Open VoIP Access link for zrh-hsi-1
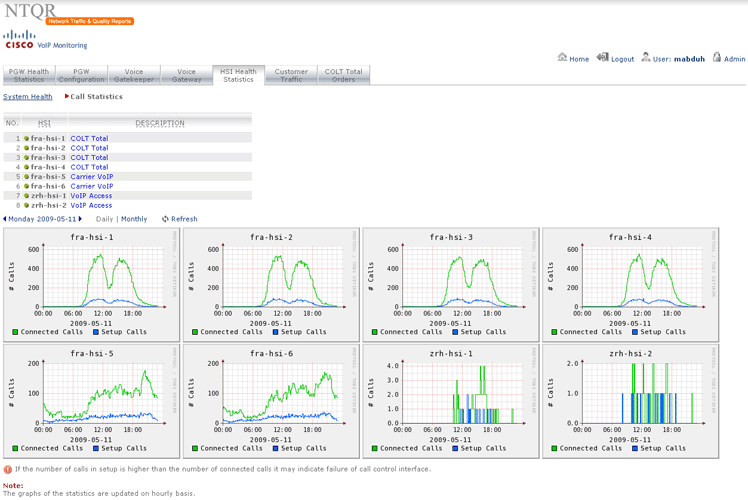The width and height of the screenshot is (748, 500). (91, 196)
